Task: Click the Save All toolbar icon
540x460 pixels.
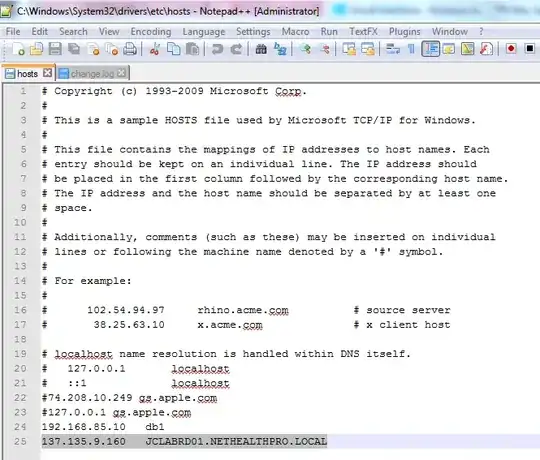Action: (x=74, y=49)
